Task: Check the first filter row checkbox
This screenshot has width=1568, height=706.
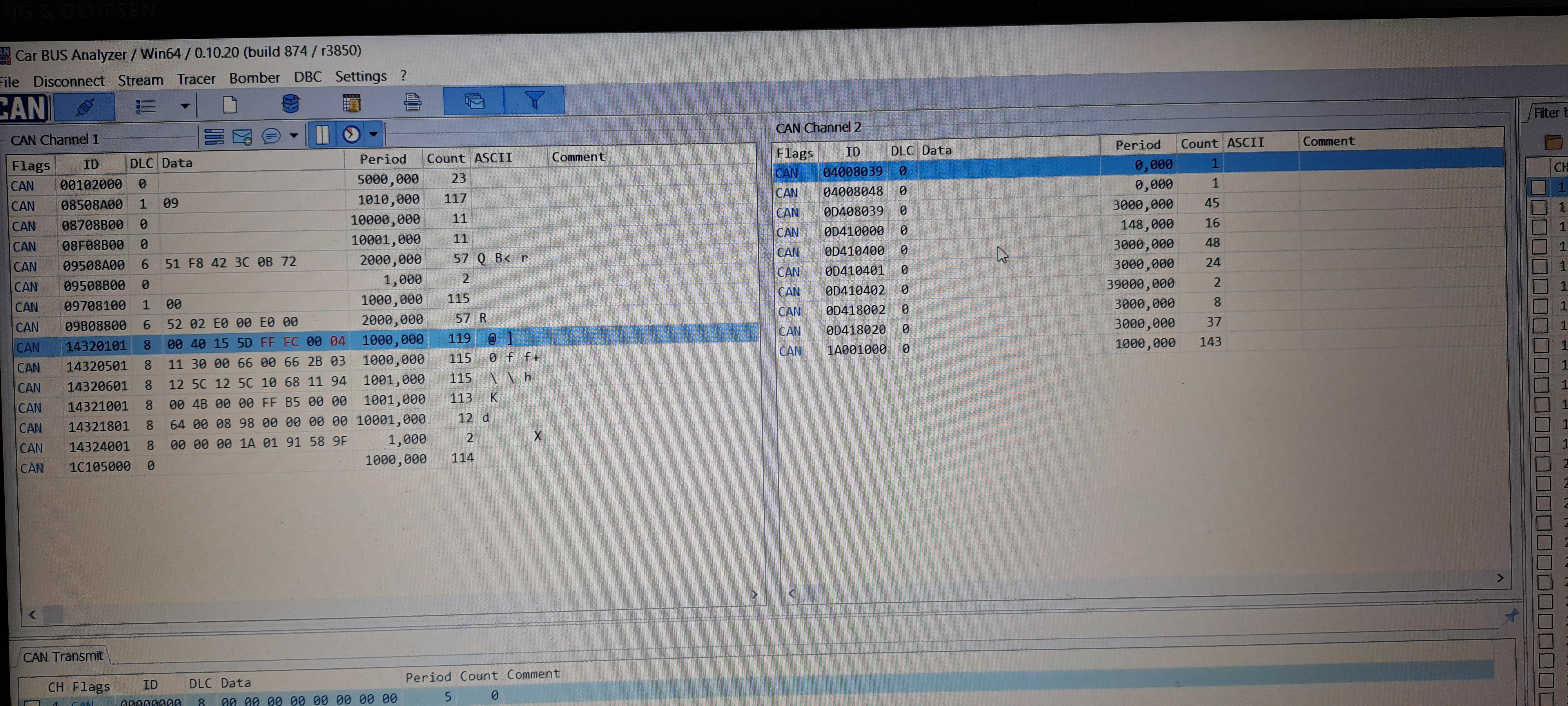Action: (x=1538, y=187)
